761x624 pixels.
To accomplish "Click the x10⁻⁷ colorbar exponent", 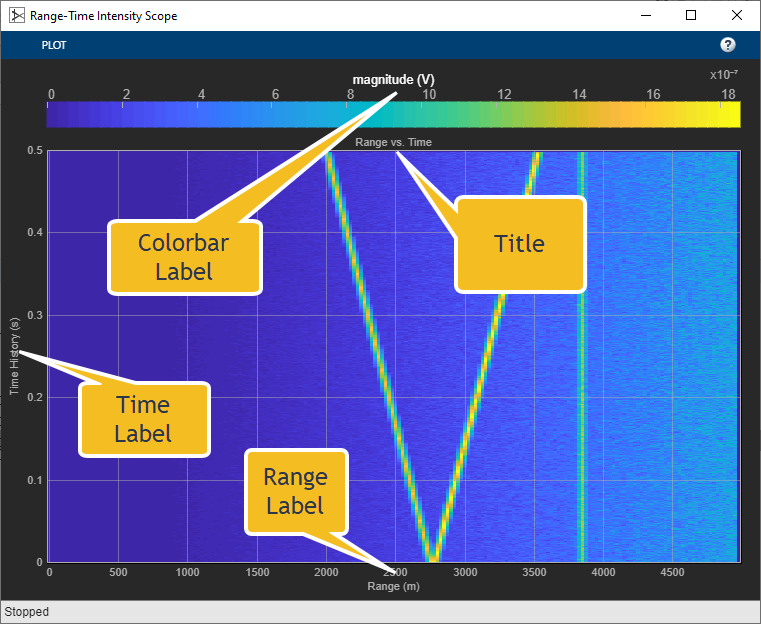I will click(x=724, y=74).
